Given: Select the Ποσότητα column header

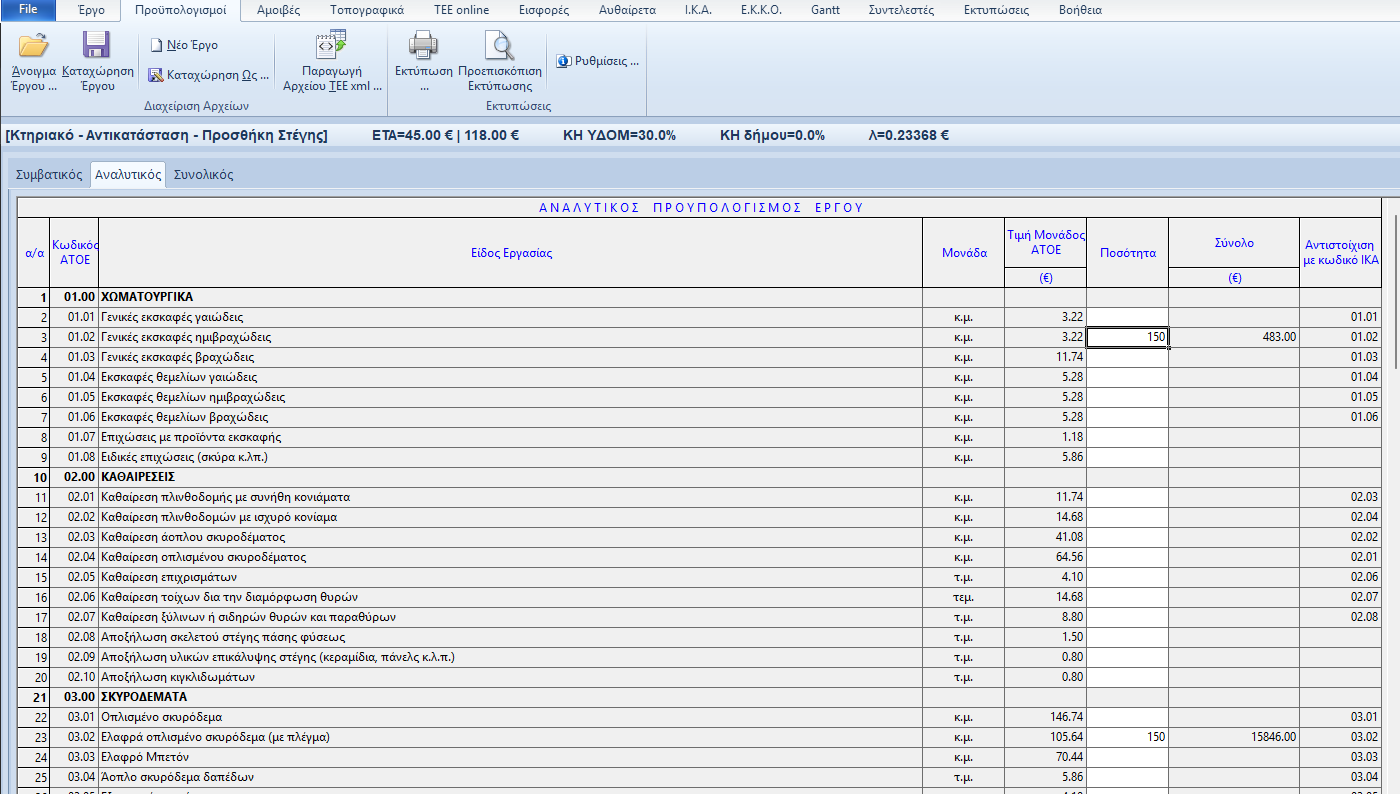Looking at the screenshot, I should click(1127, 253).
